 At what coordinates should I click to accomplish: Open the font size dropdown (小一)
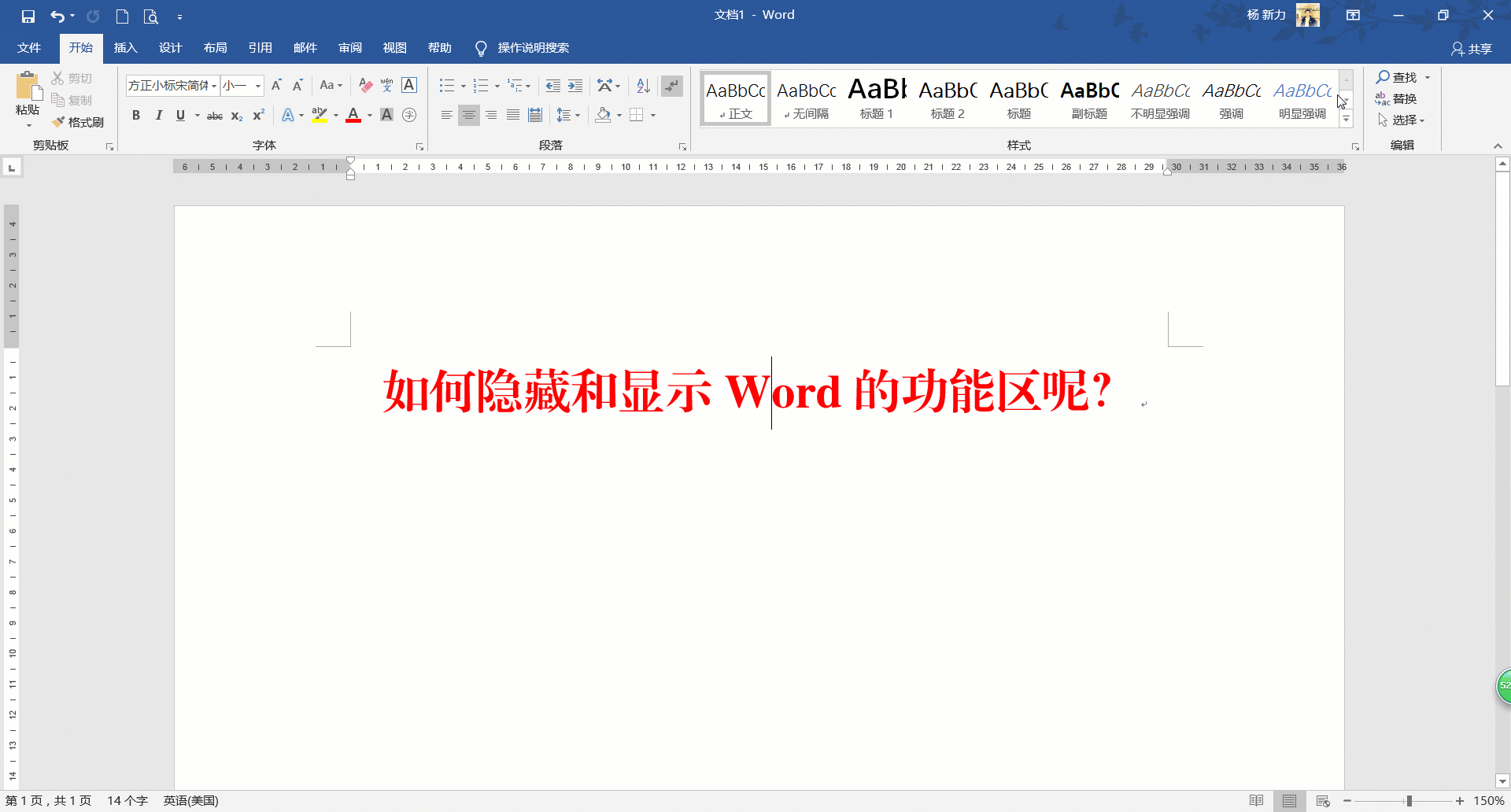click(x=258, y=86)
